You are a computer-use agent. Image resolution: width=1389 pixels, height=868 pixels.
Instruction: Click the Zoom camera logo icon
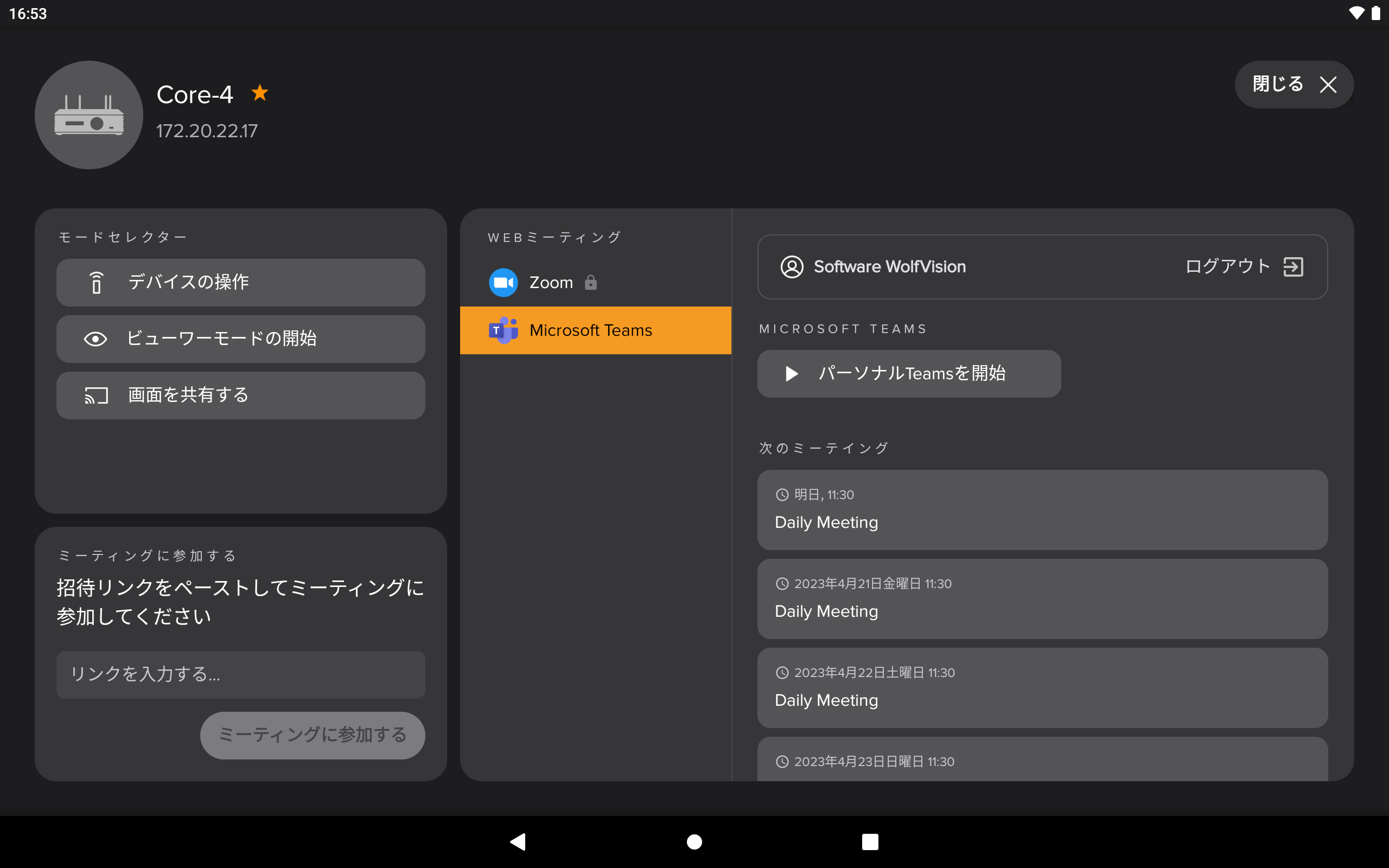tap(504, 283)
